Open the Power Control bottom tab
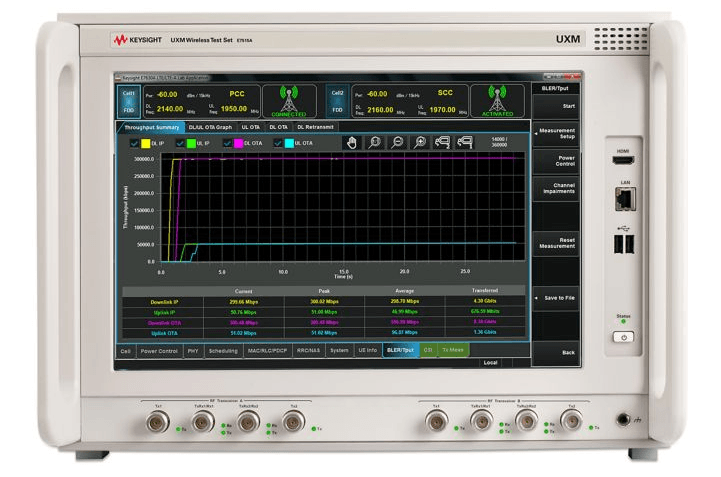The height and width of the screenshot is (477, 721). (159, 351)
